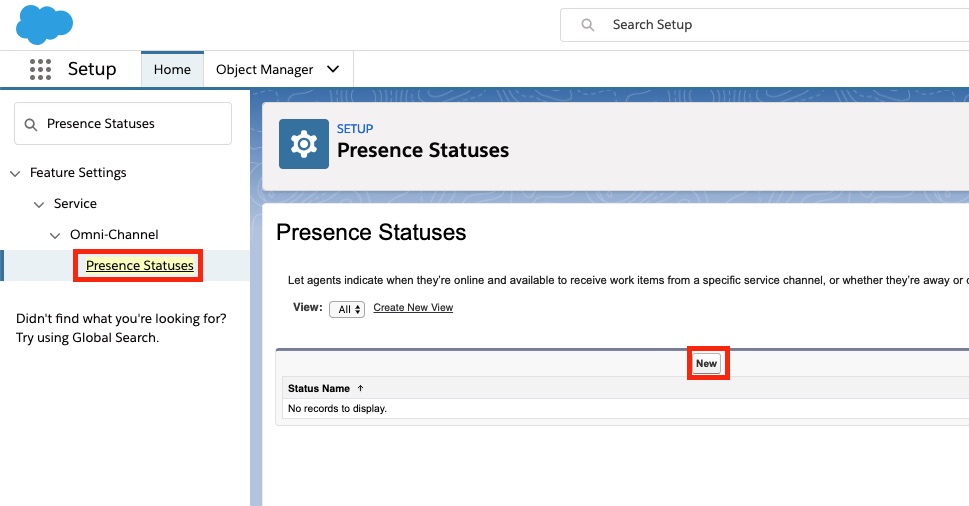Collapse the Service tree chevron
Screen dimensions: 969x506
[x=39, y=205]
